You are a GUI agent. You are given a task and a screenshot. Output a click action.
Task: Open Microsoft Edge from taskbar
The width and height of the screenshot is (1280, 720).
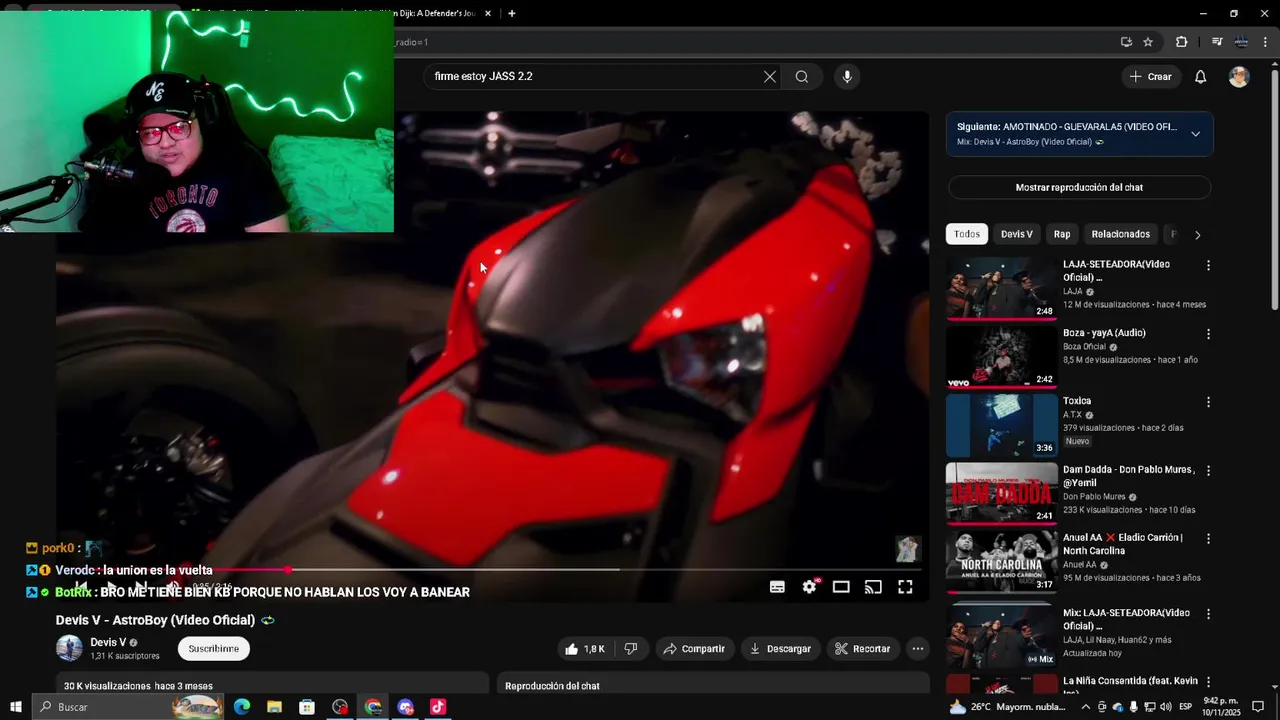click(242, 707)
